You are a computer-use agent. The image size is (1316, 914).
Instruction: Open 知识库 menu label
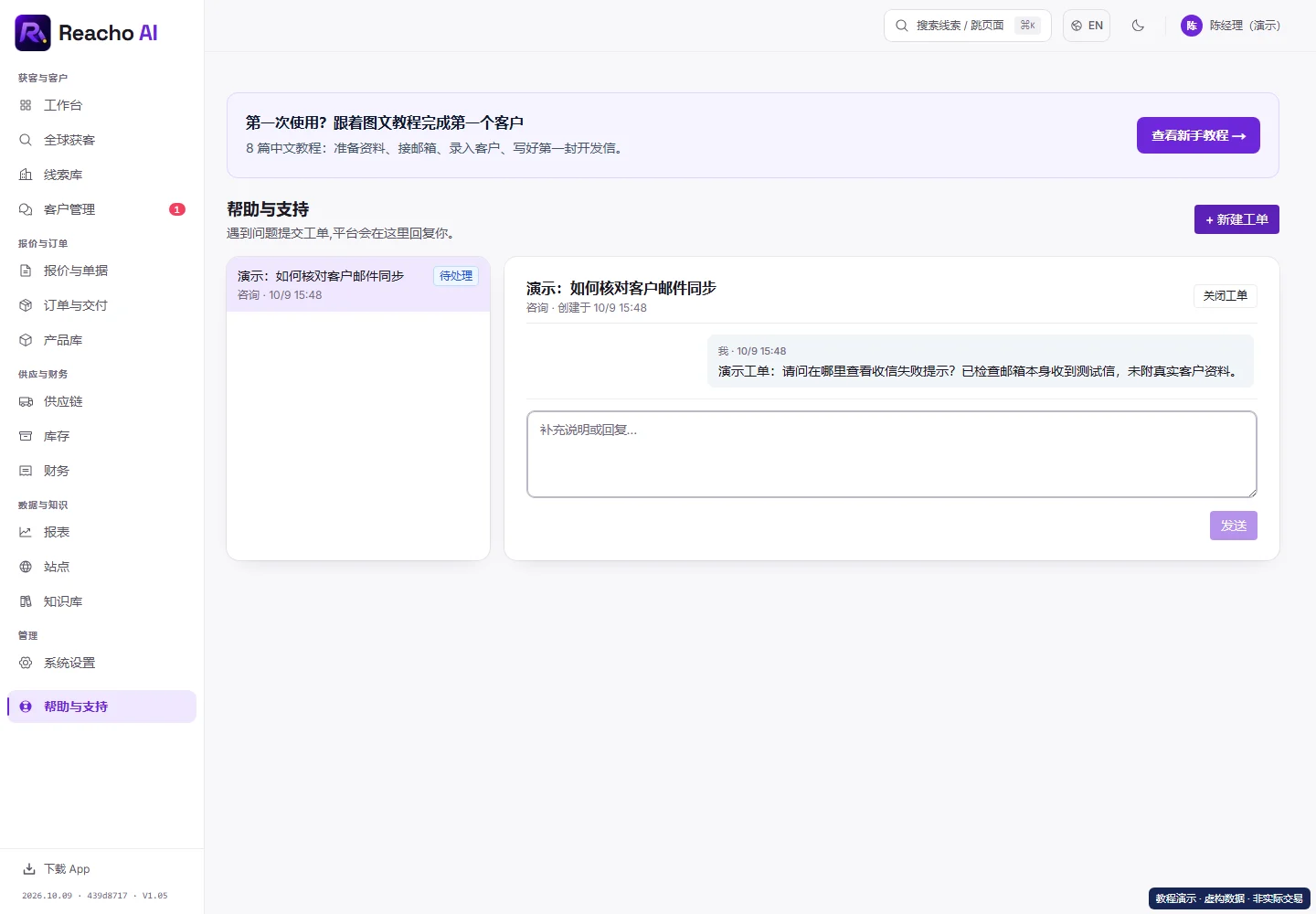63,601
